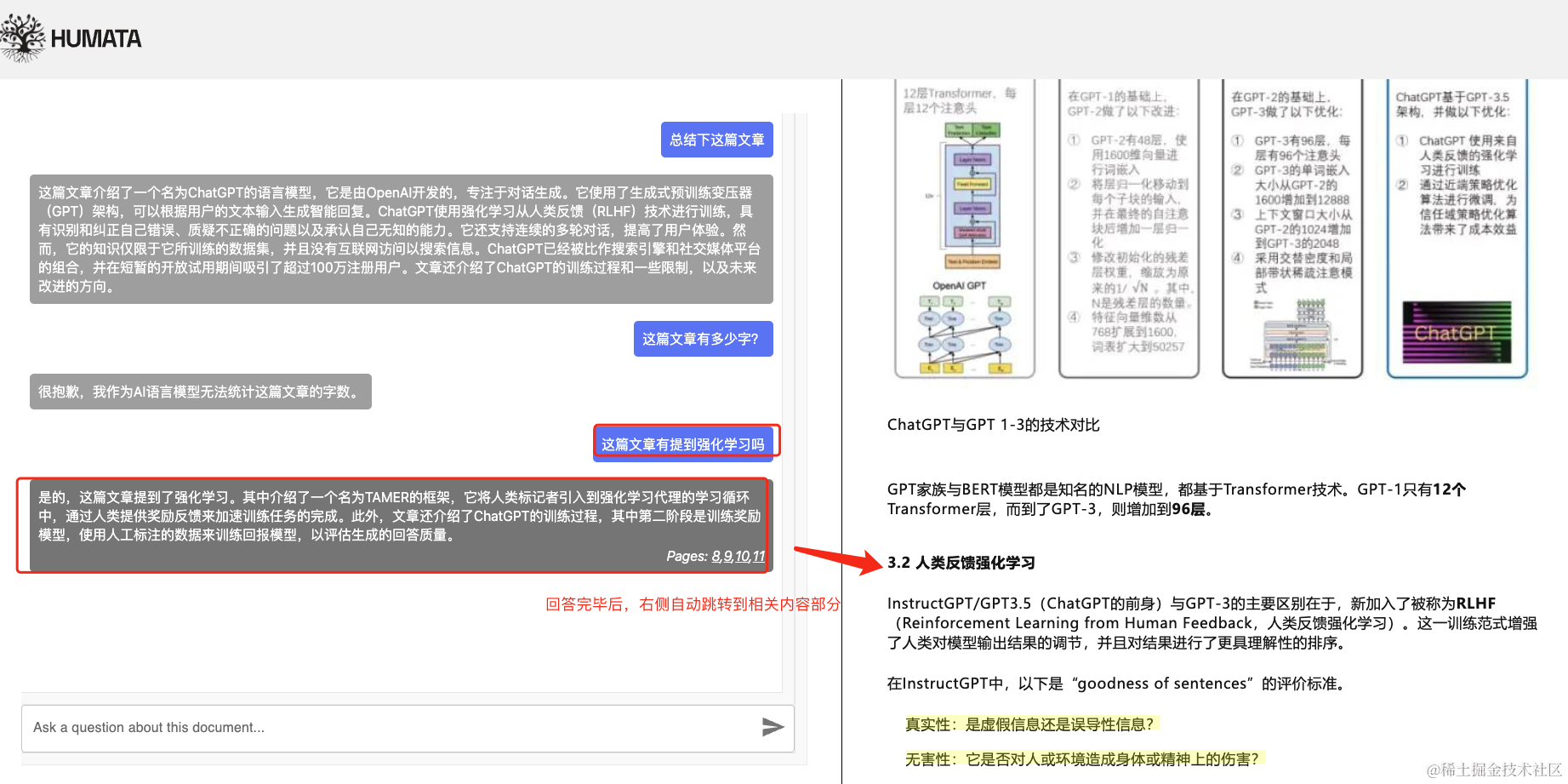The image size is (1568, 784).
Task: Open page 10 link in the answer citation
Action: (742, 557)
